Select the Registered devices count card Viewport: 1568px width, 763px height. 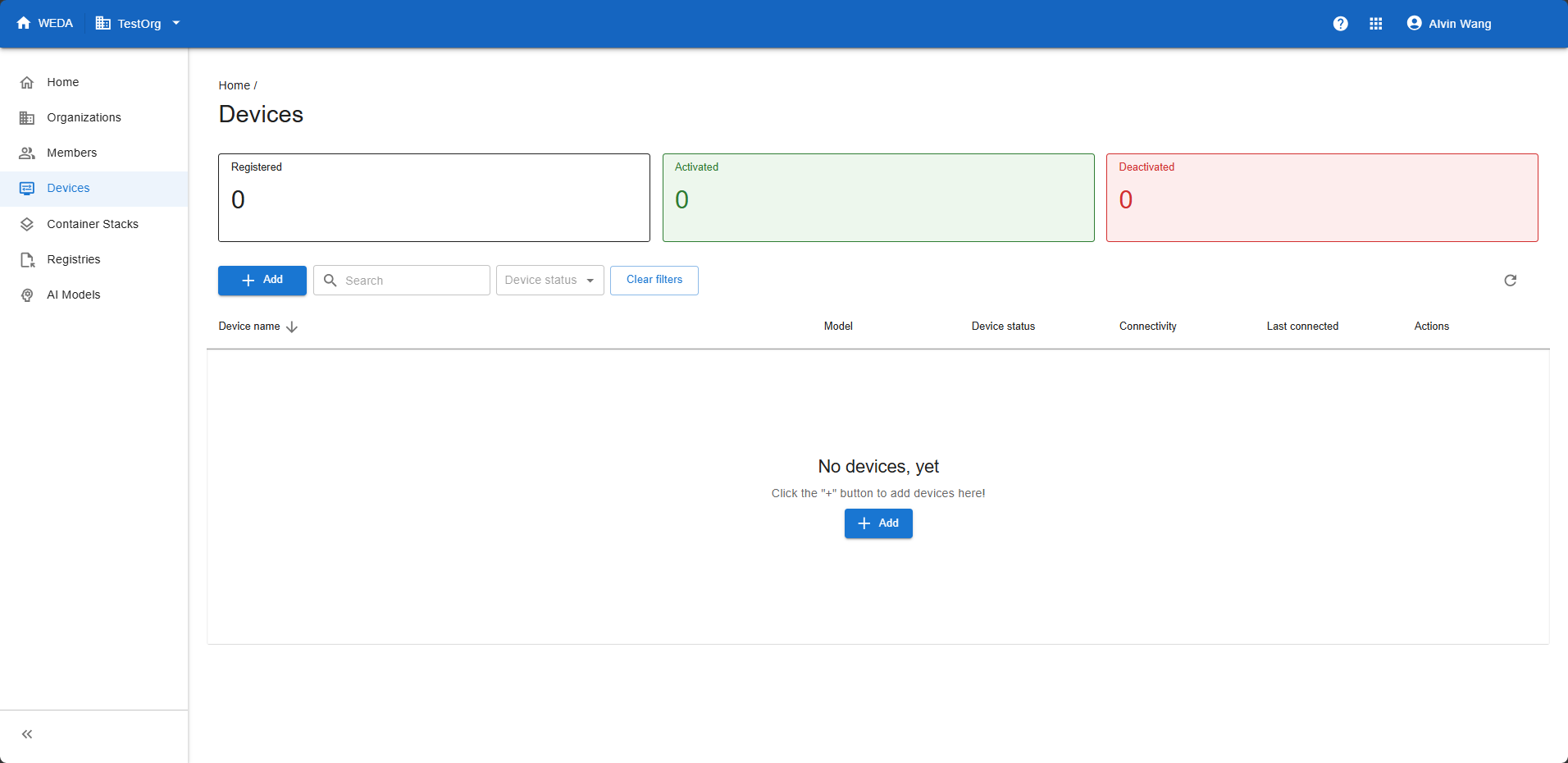[434, 198]
